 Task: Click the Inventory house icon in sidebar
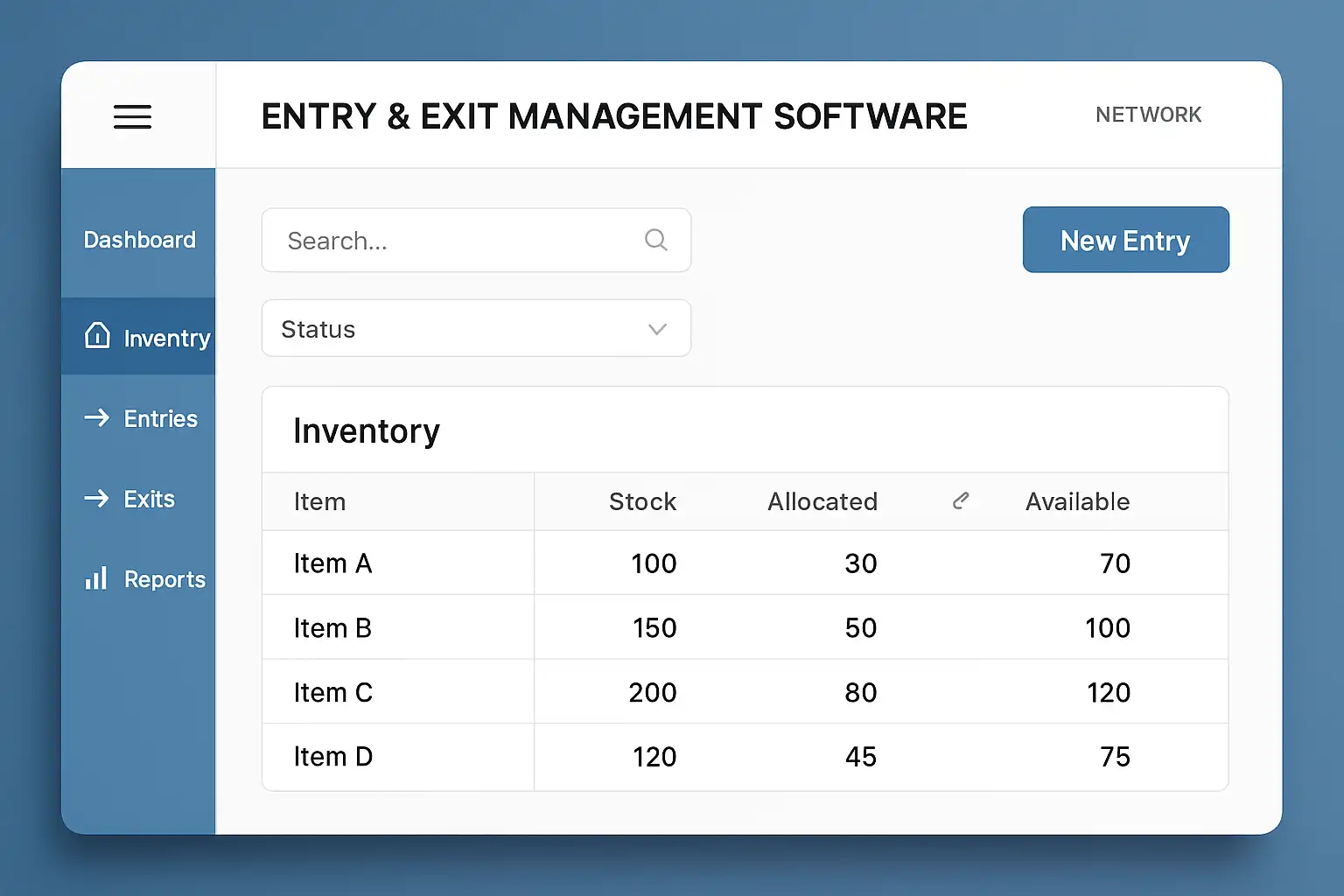(x=97, y=336)
